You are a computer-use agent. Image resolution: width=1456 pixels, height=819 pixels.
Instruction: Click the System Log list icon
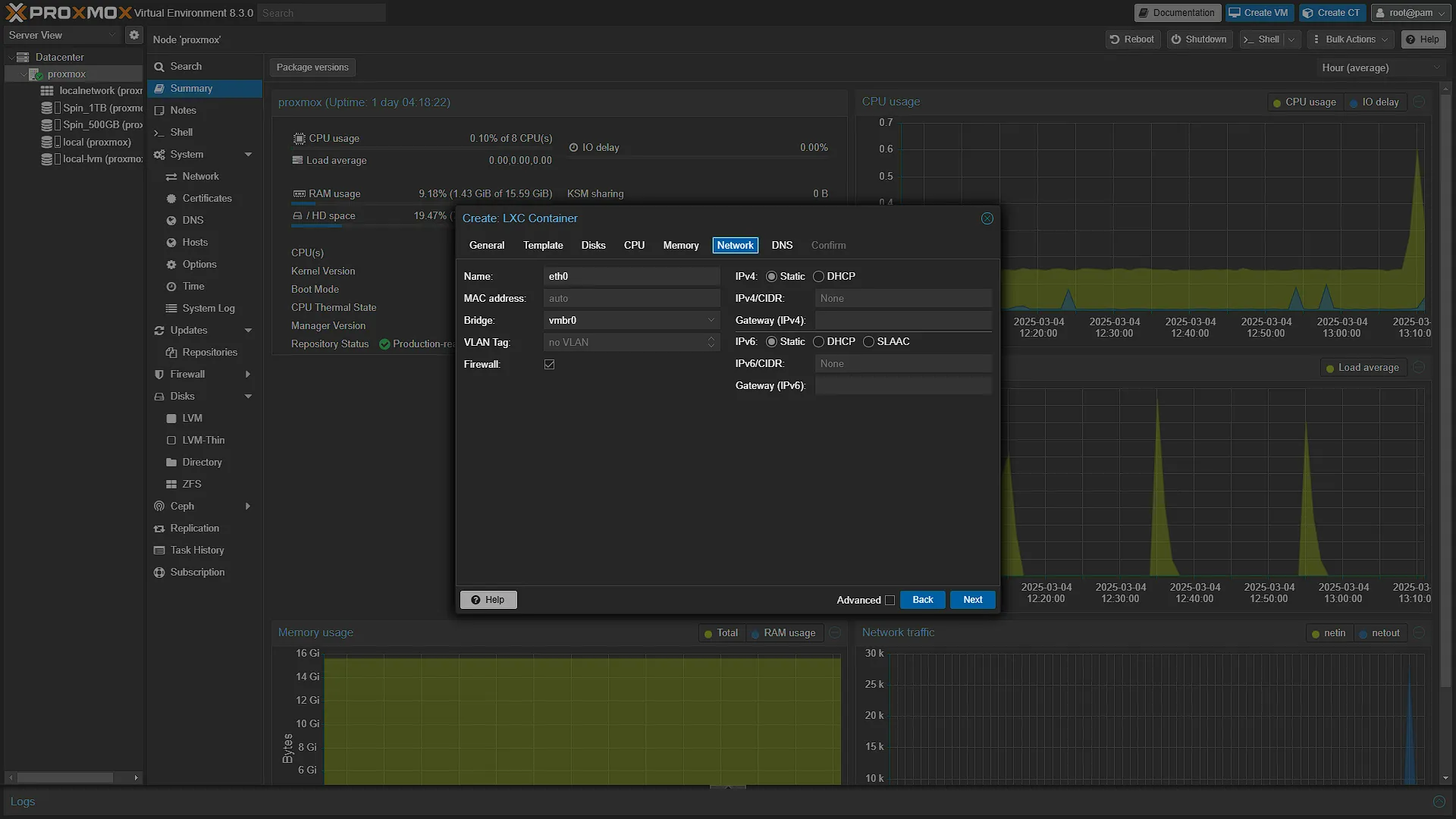pyautogui.click(x=171, y=309)
